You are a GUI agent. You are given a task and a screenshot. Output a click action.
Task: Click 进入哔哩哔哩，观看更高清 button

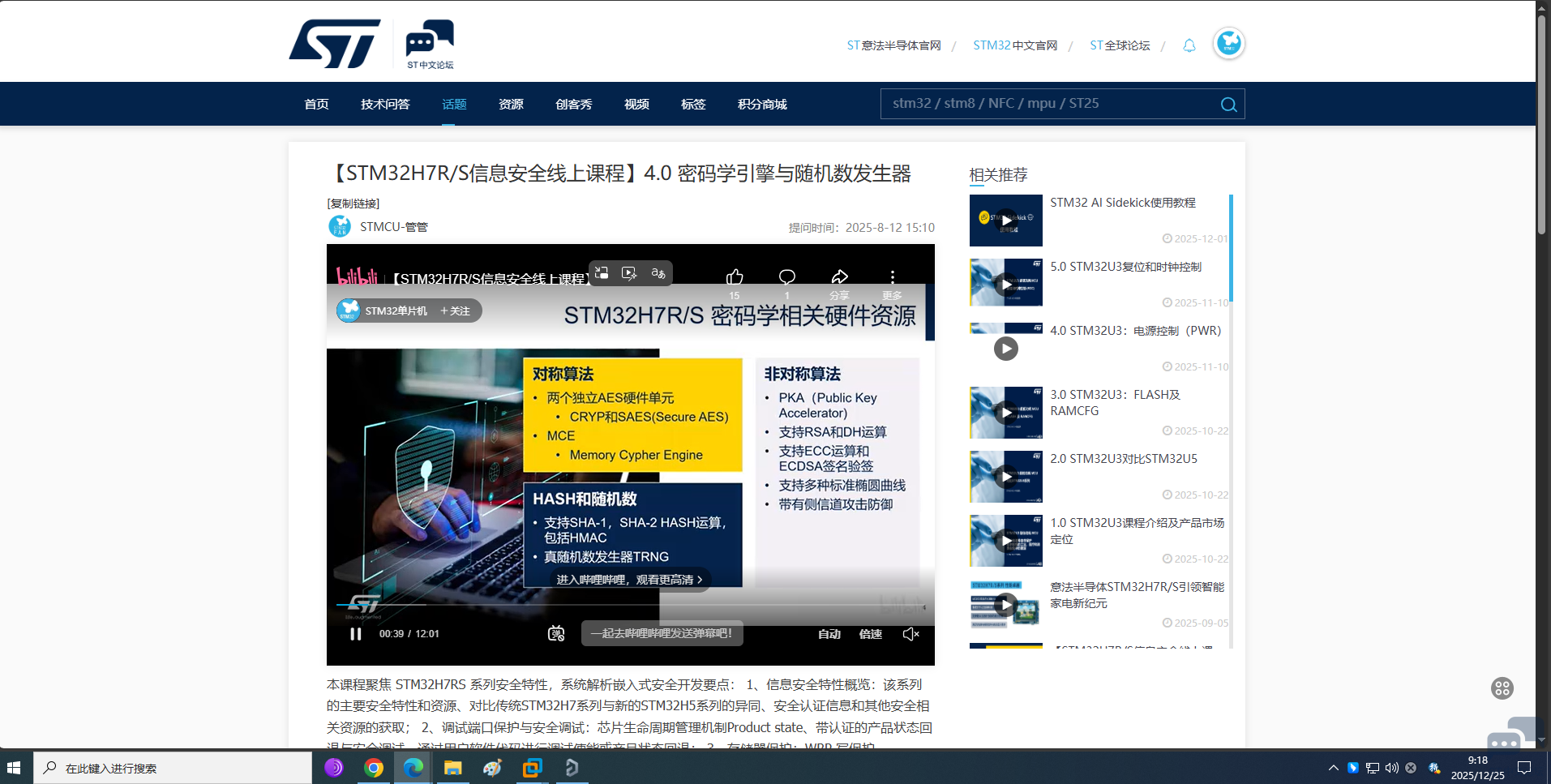click(x=629, y=580)
